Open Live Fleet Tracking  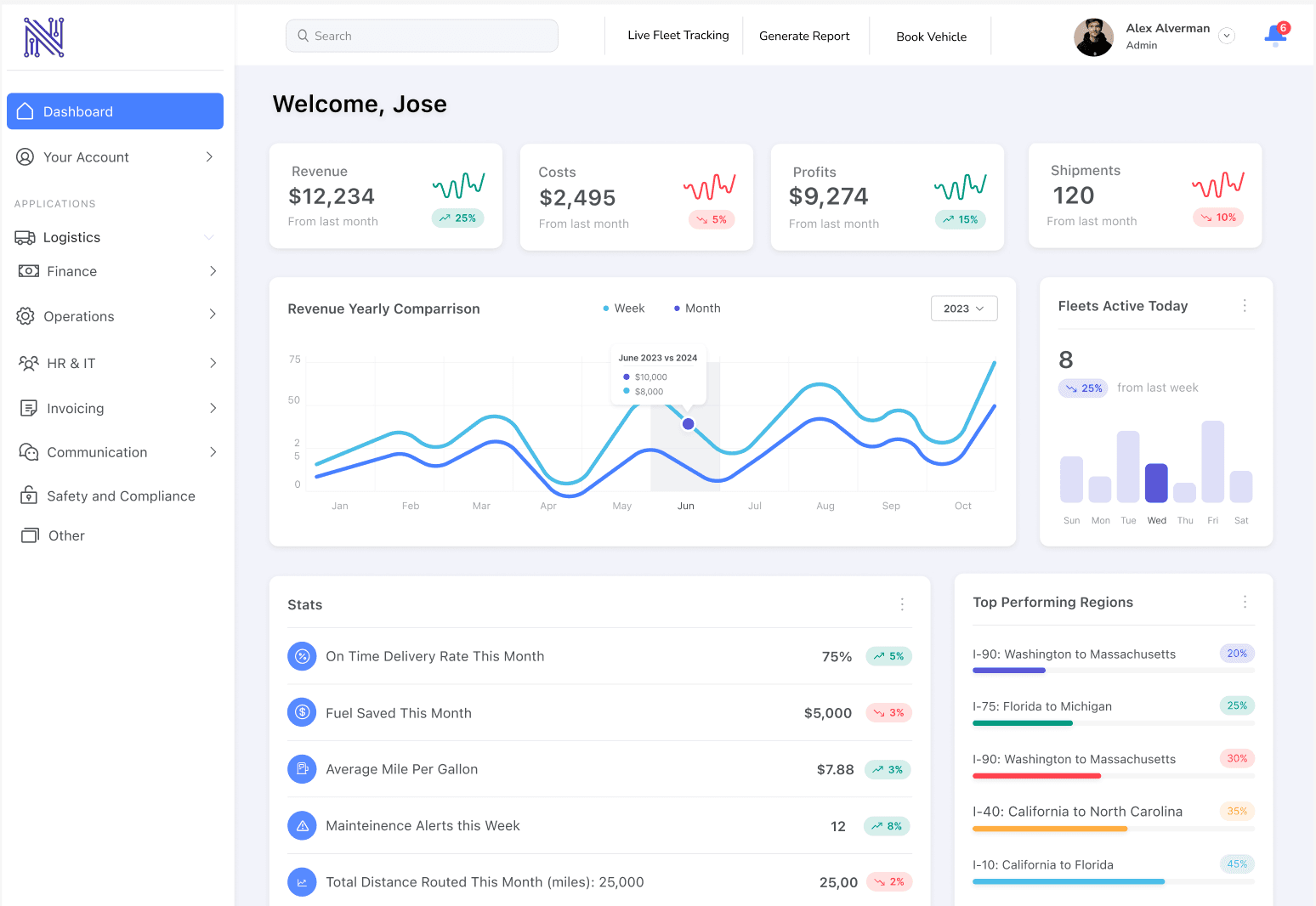click(678, 35)
